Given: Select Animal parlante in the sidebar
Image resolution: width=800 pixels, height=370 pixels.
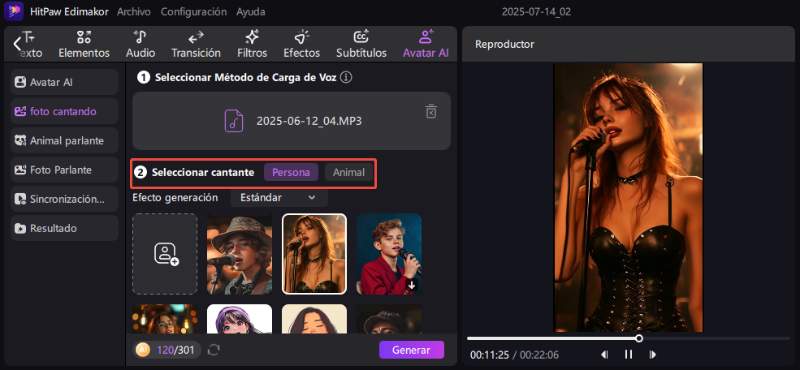Looking at the screenshot, I should click(64, 140).
